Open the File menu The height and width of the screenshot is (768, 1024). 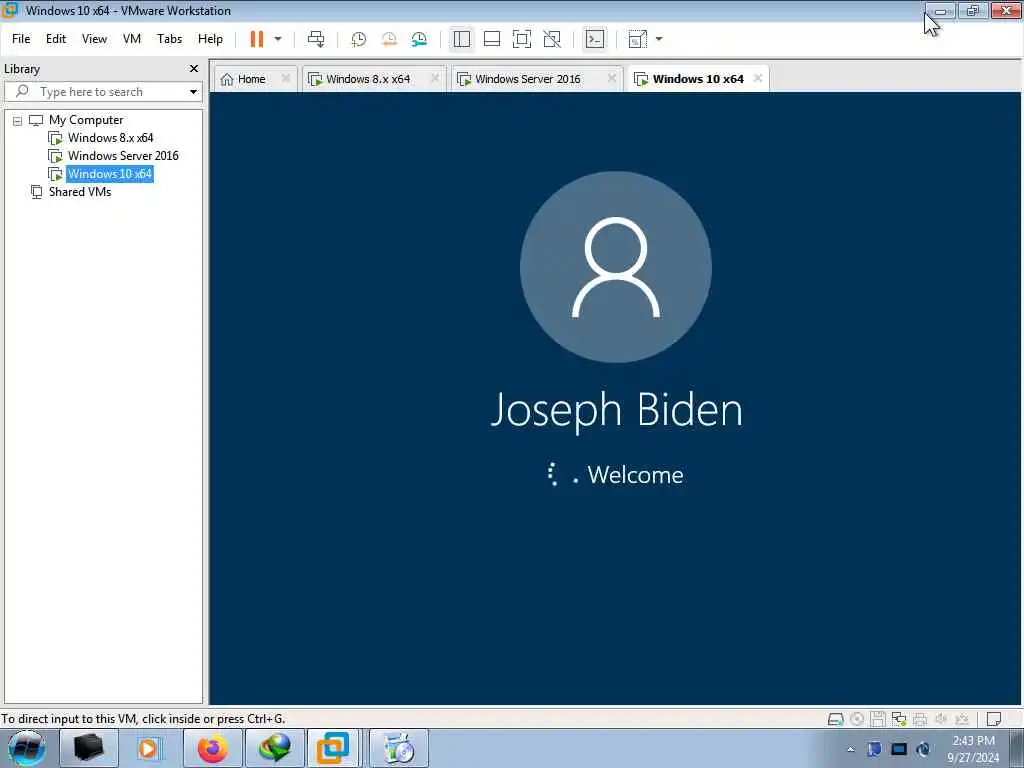pyautogui.click(x=21, y=39)
